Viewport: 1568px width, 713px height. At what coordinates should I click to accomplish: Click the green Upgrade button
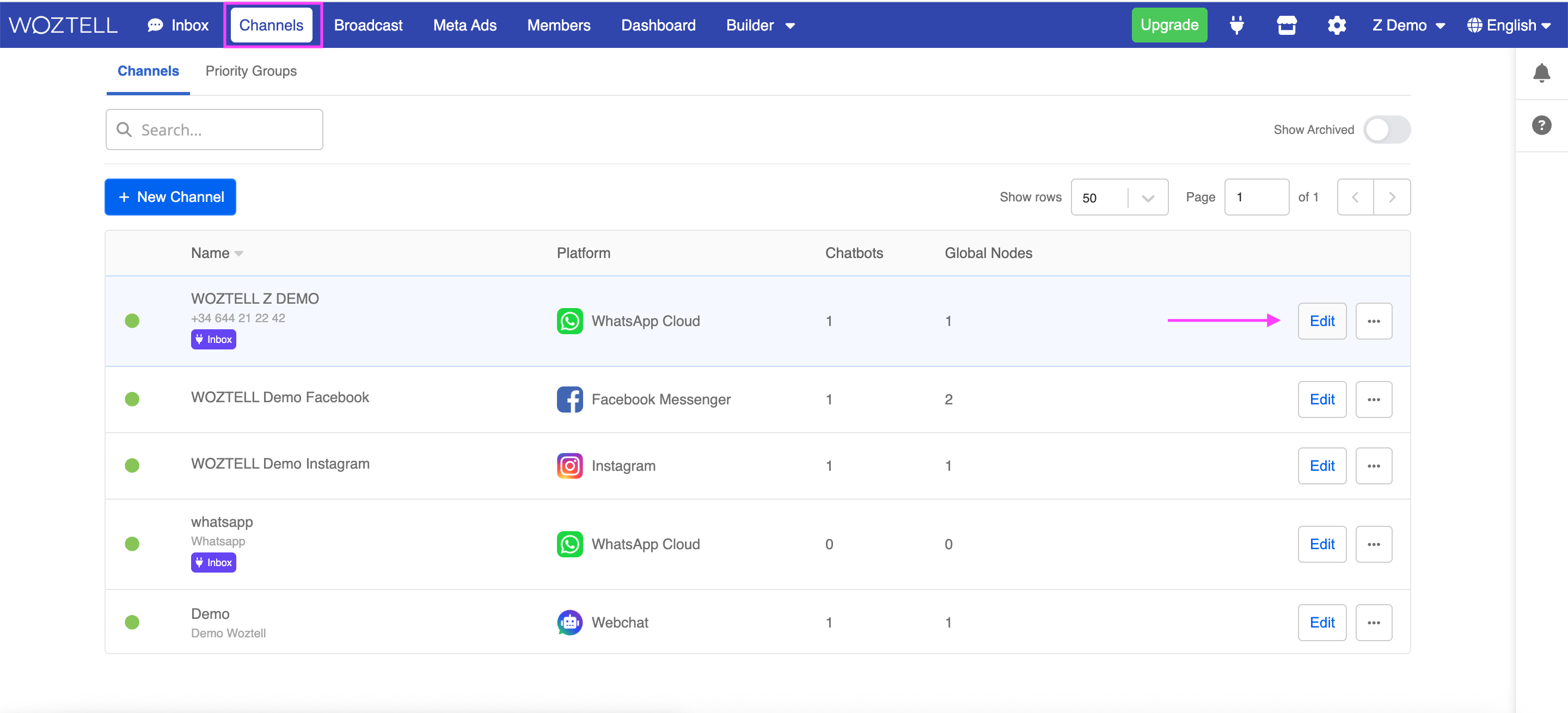(1169, 25)
